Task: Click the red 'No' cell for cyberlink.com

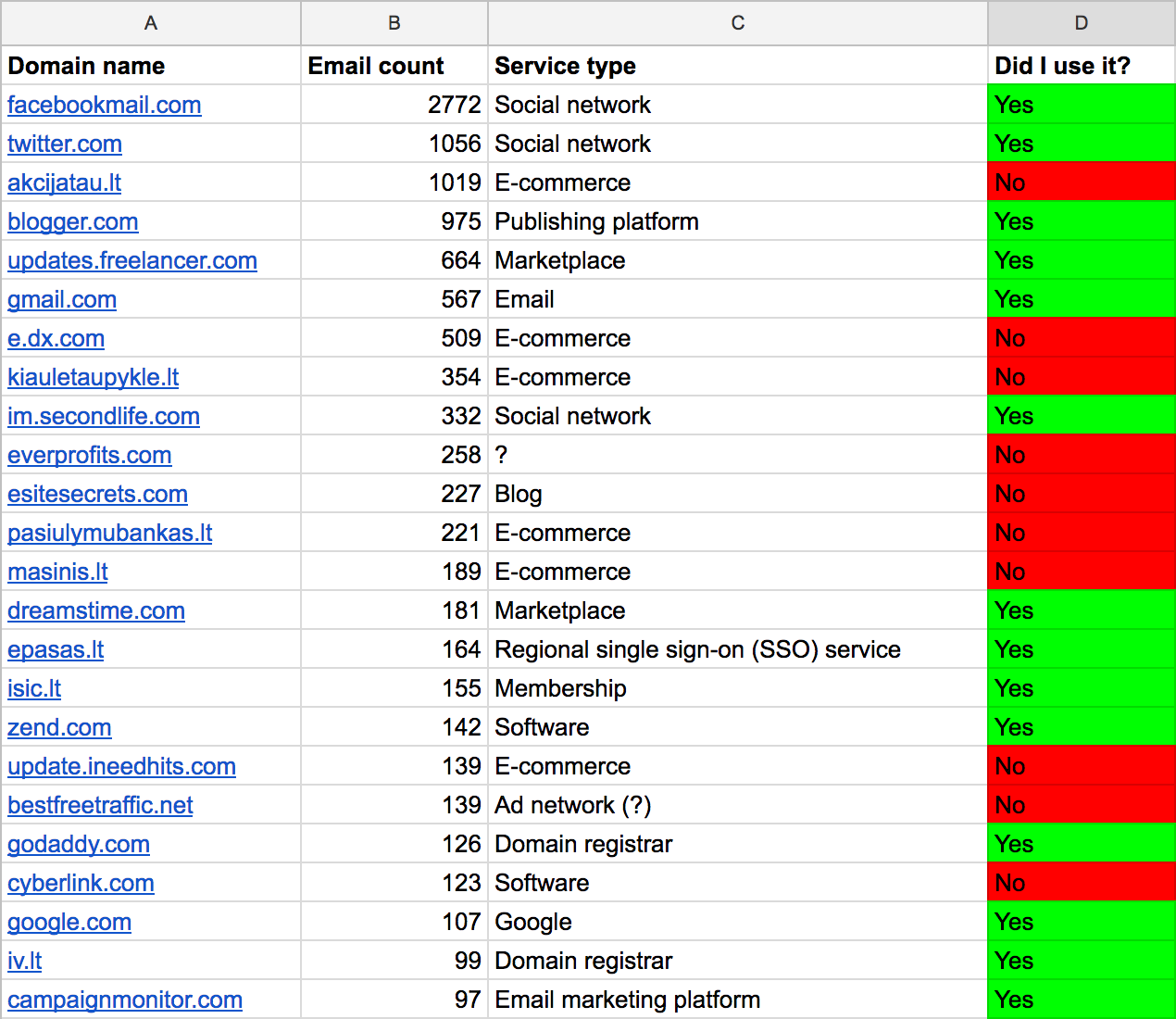Action: (1081, 883)
